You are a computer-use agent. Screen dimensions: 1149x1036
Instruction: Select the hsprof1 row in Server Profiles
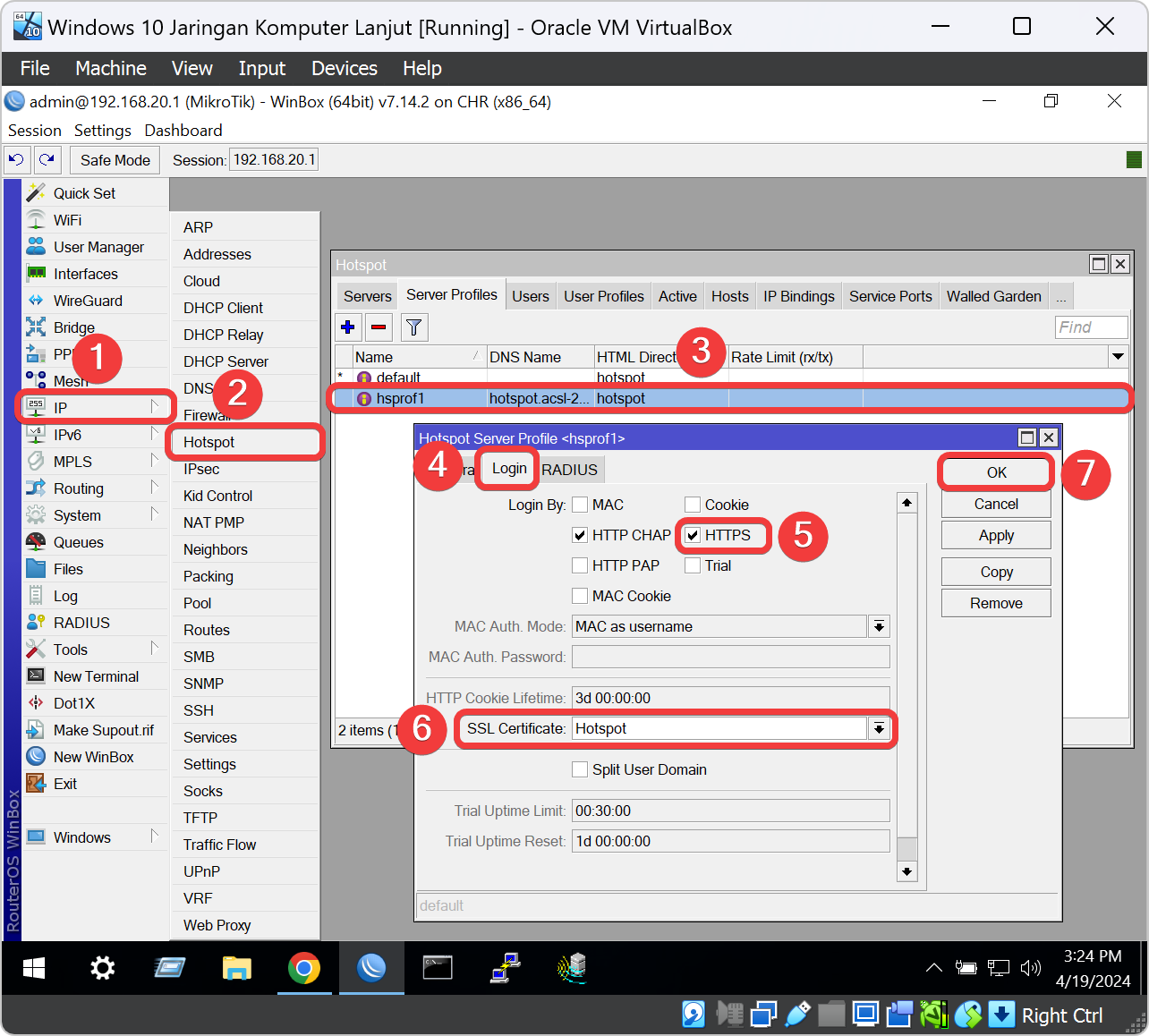coord(730,398)
